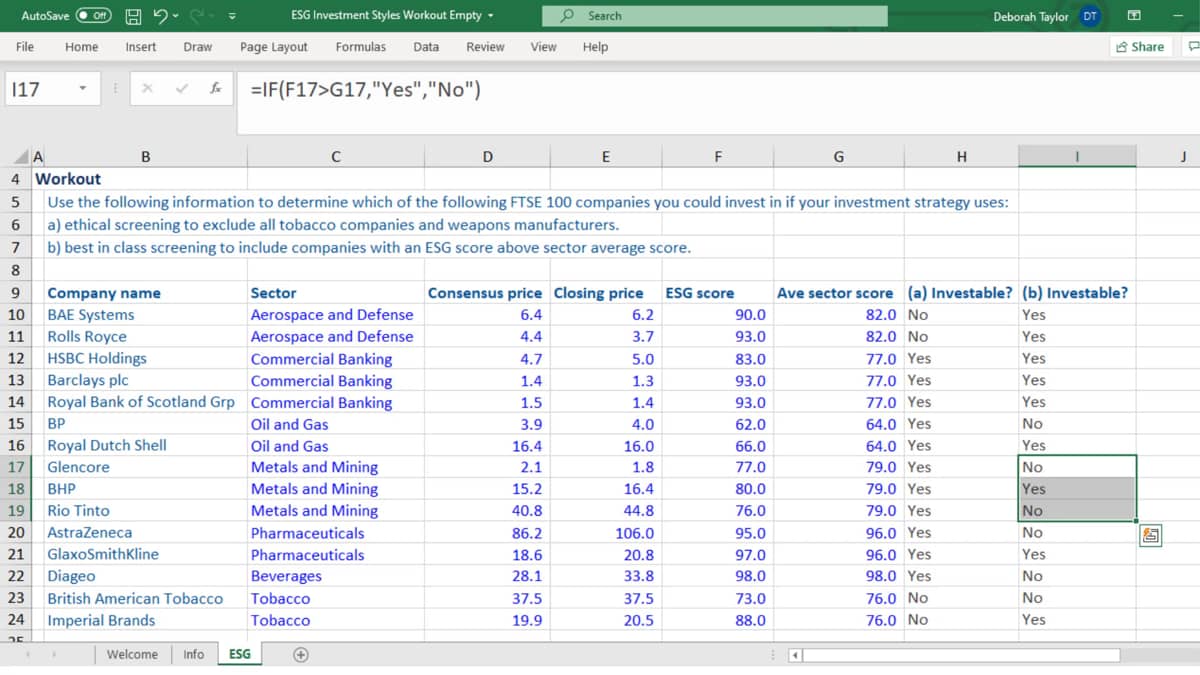Image resolution: width=1200 pixels, height=675 pixels.
Task: Select the Review ribbon tab
Action: [x=485, y=47]
